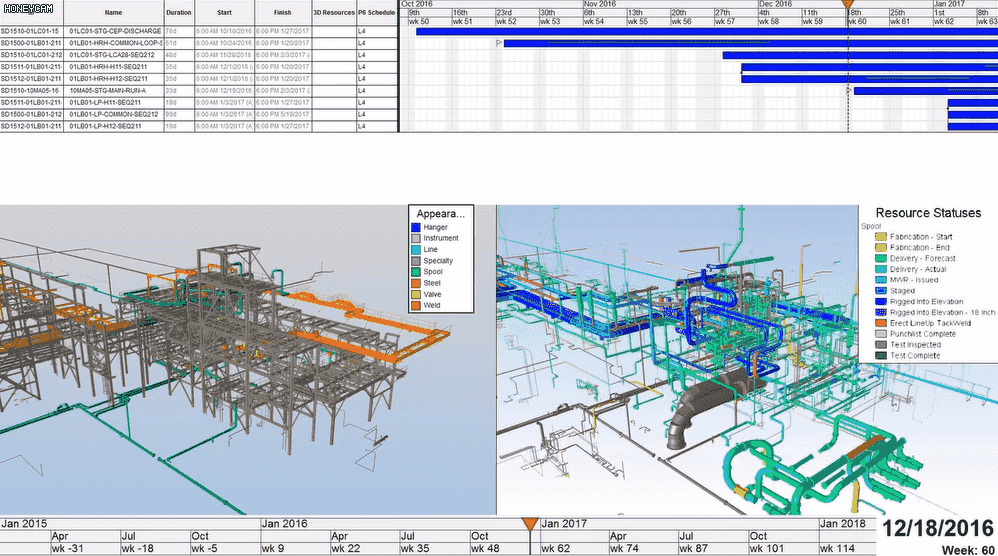The width and height of the screenshot is (998, 556).
Task: Click the 12/18/2016 current date display
Action: pyautogui.click(x=937, y=528)
